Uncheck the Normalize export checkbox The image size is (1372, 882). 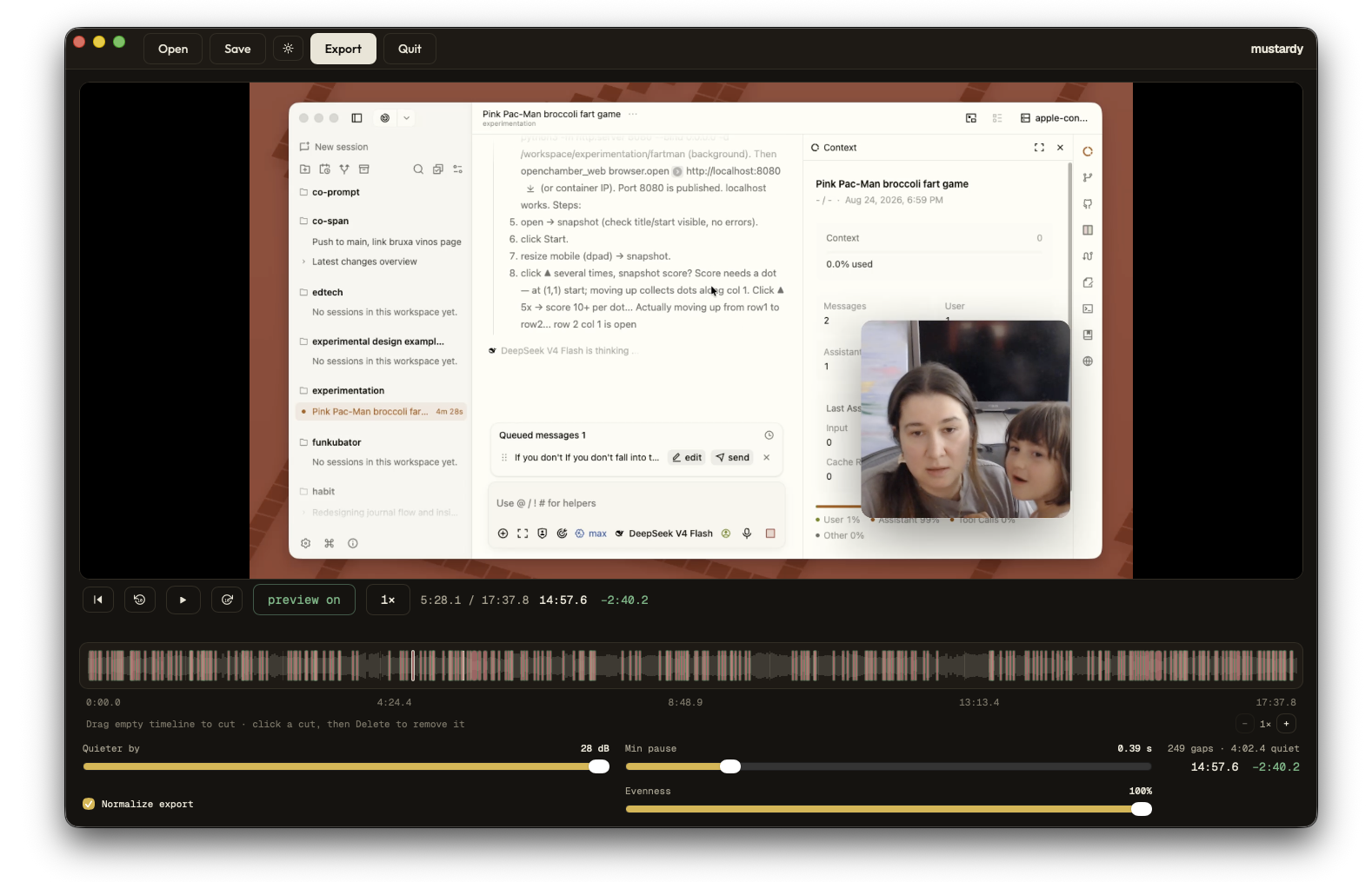pos(89,804)
